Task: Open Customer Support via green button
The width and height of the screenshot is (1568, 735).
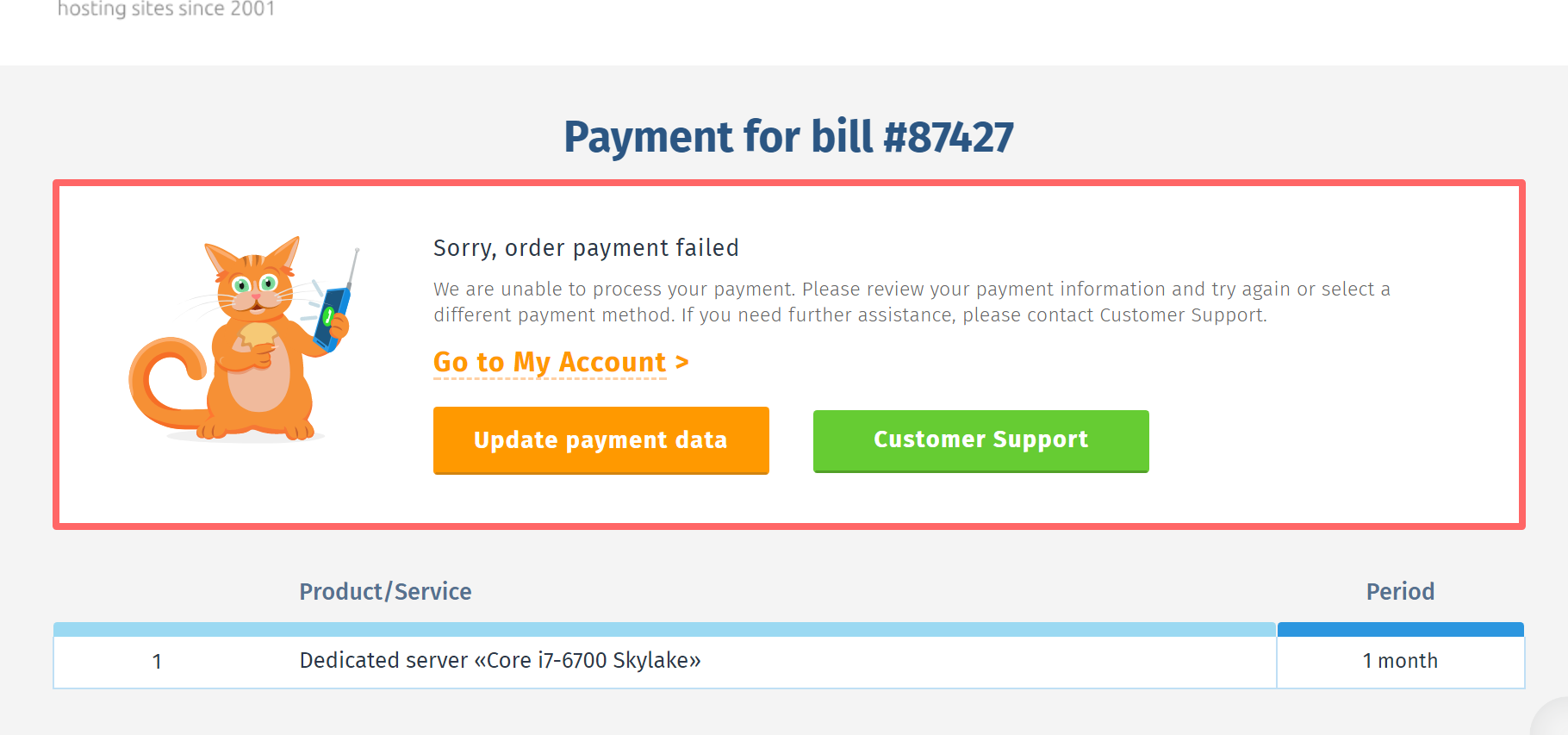Action: point(980,440)
